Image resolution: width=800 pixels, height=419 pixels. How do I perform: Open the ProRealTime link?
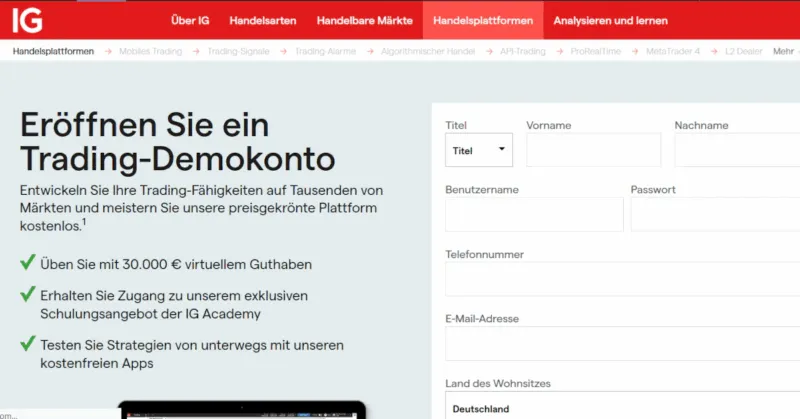coord(595,51)
